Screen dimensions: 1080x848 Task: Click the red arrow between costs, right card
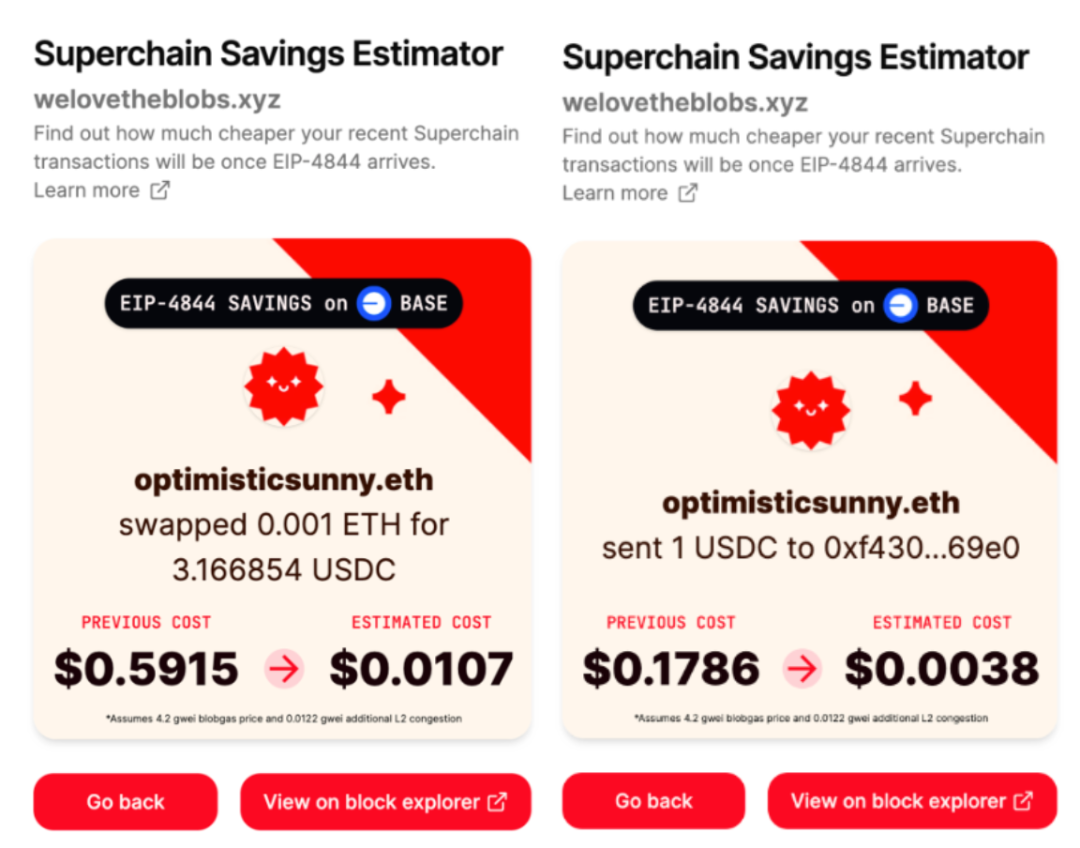(802, 669)
